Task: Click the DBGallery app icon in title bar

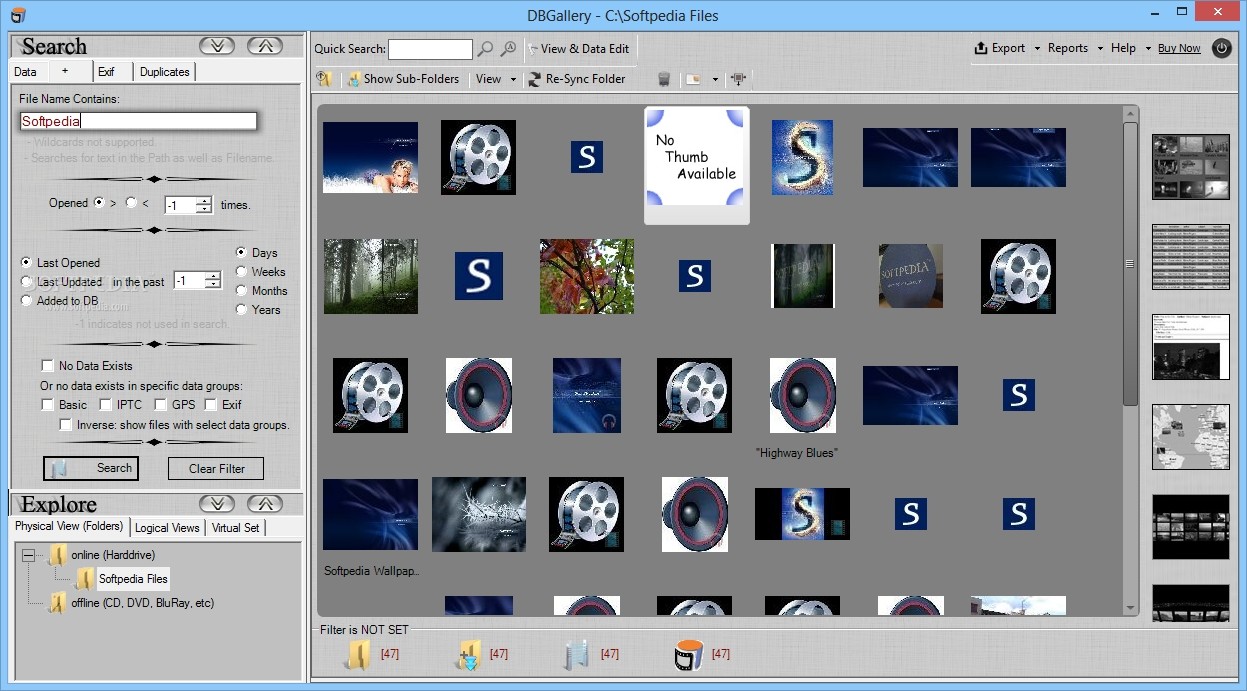Action: tap(17, 15)
